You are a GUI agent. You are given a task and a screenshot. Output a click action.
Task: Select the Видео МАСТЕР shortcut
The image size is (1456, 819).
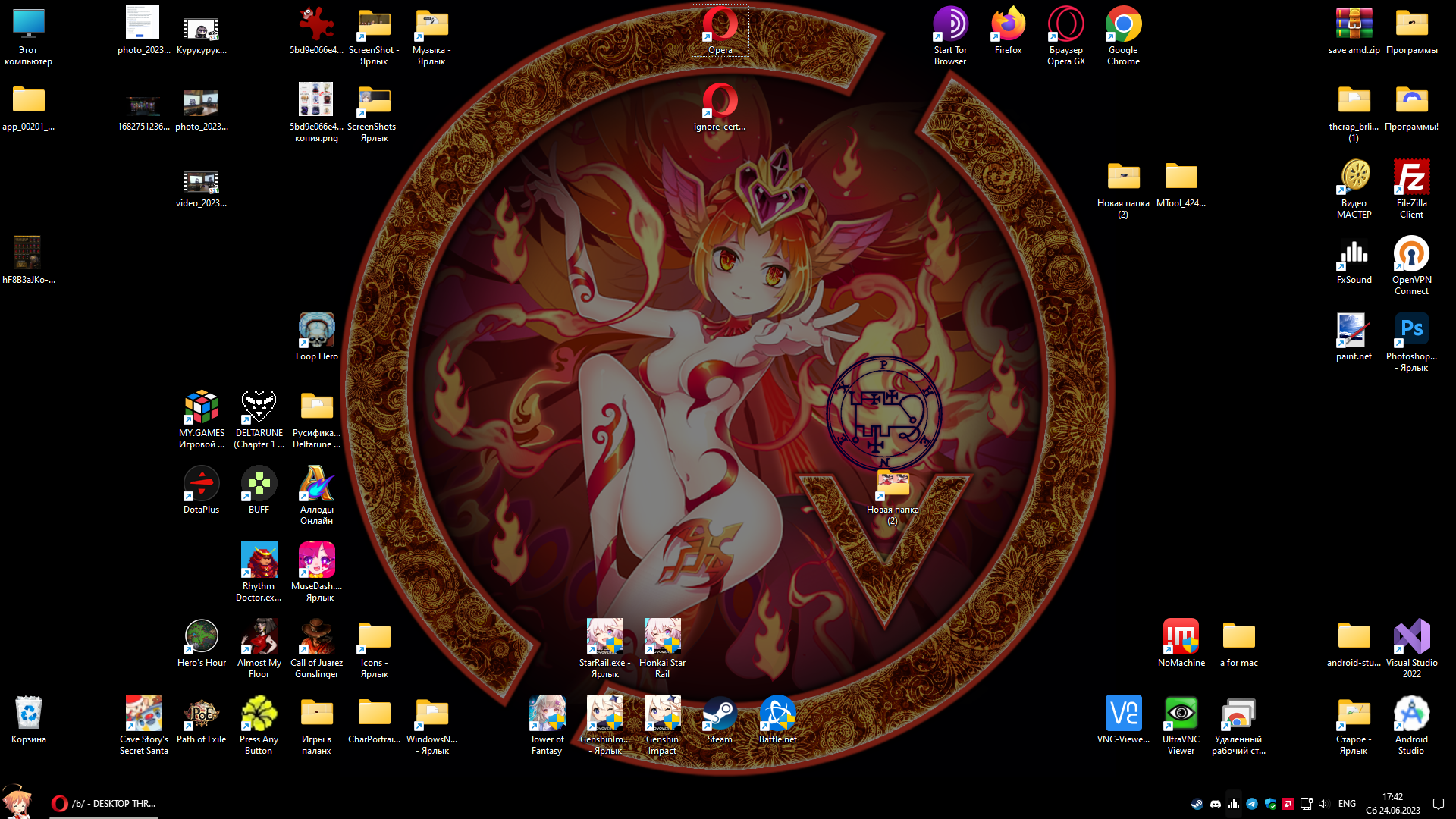1354,189
